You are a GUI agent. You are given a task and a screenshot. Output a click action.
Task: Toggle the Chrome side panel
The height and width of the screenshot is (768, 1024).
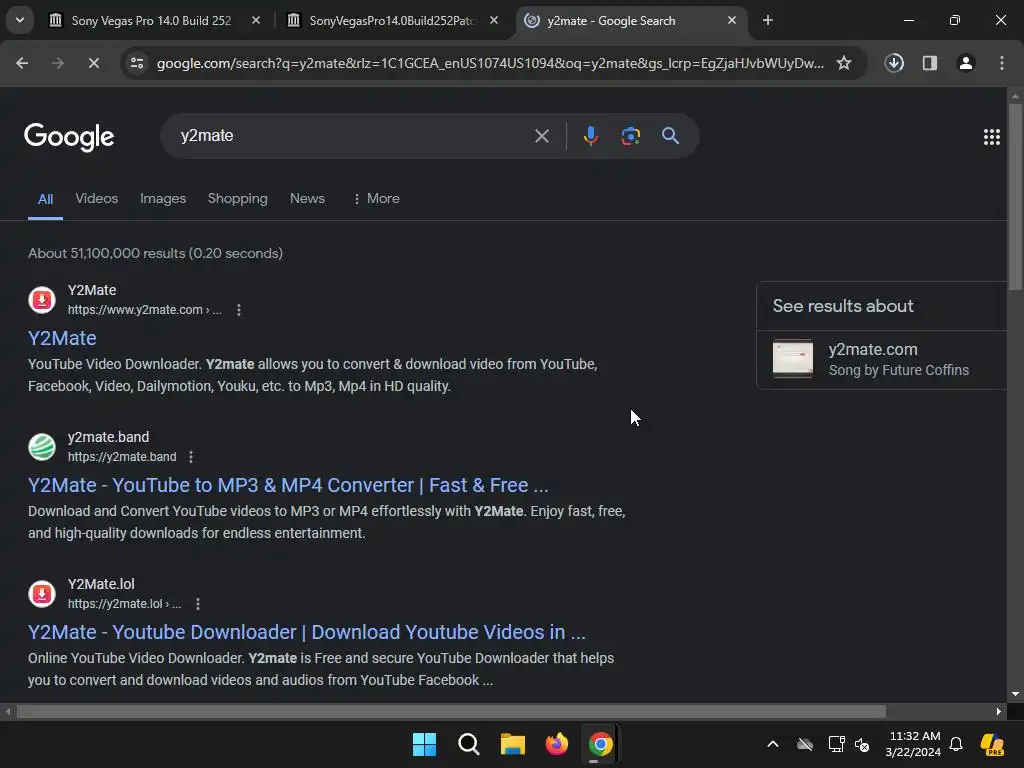(x=930, y=63)
